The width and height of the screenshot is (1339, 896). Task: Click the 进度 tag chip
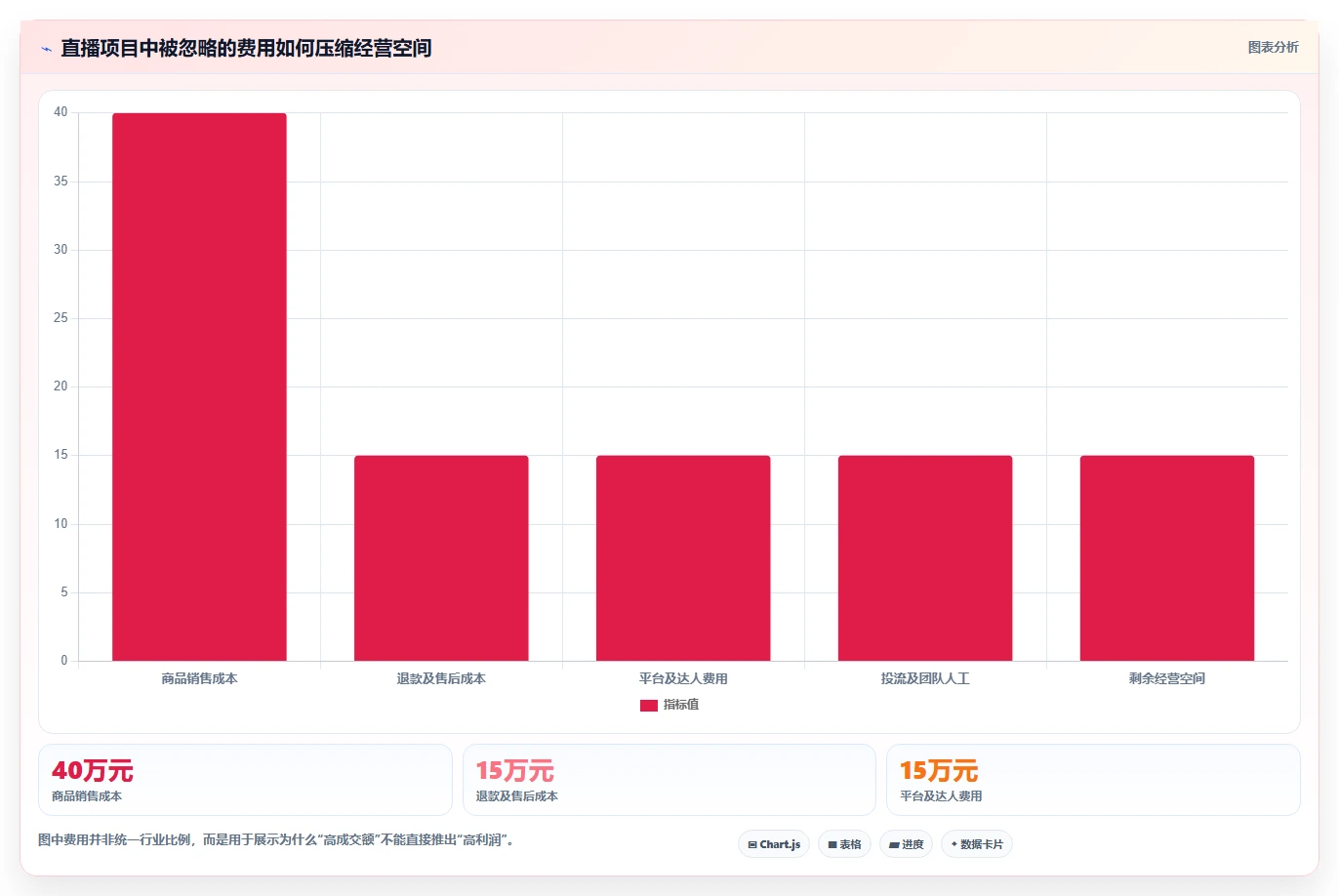(x=907, y=844)
